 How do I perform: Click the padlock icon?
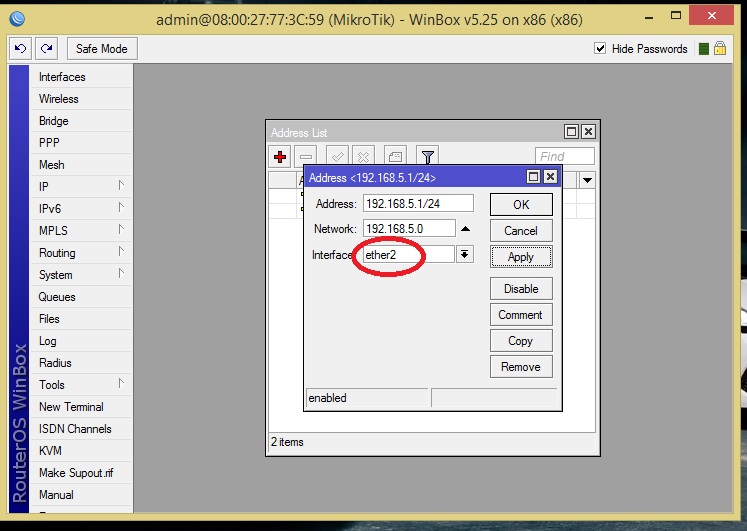point(720,48)
